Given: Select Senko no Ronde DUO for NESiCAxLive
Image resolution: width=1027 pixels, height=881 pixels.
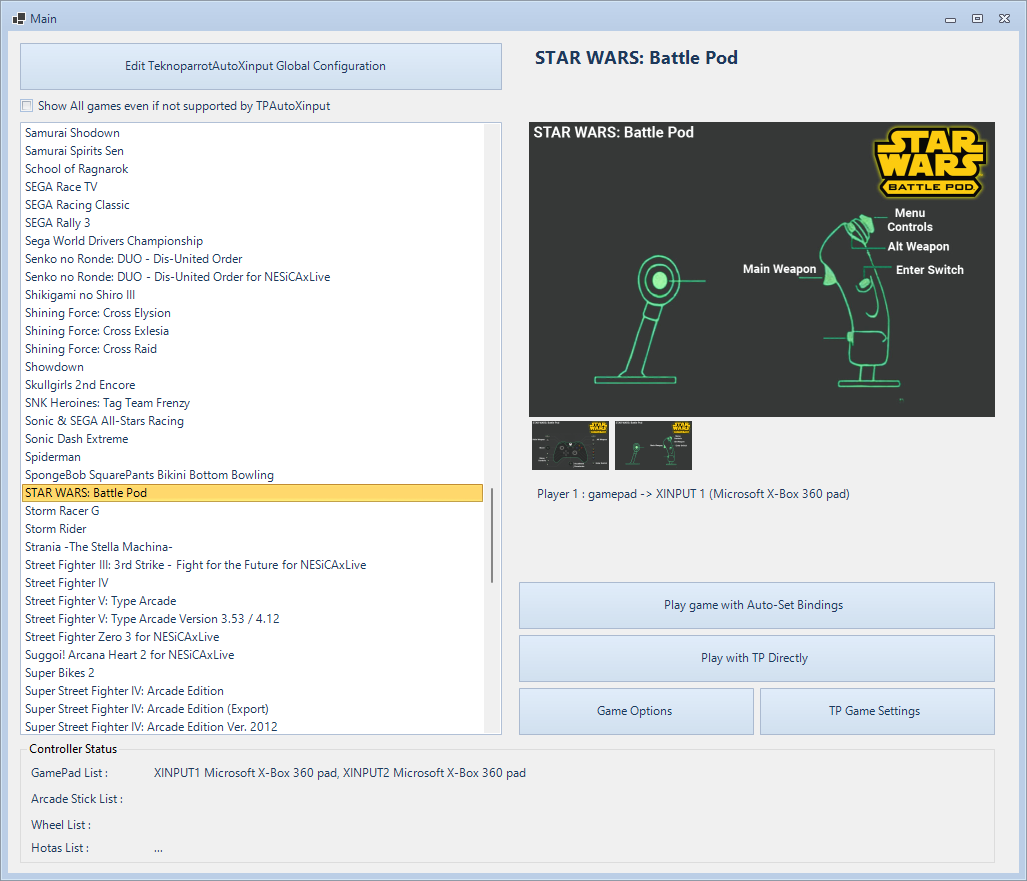Looking at the screenshot, I should click(x=252, y=277).
